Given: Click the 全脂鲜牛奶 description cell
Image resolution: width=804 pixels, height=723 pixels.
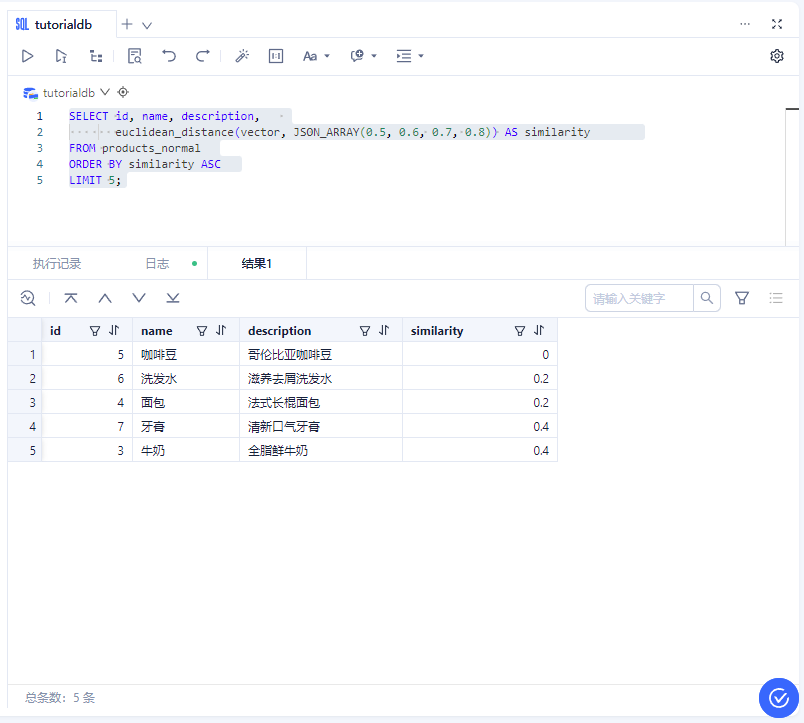Looking at the screenshot, I should (x=320, y=451).
